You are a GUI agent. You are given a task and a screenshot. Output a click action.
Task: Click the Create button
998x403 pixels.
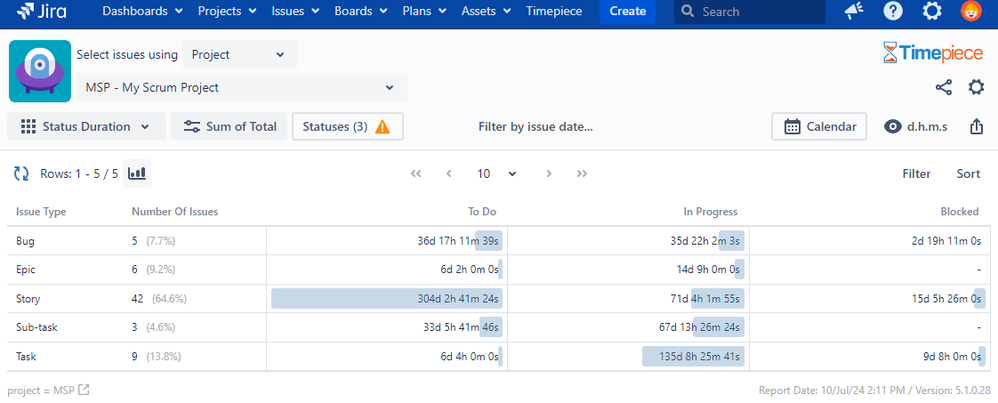[628, 11]
